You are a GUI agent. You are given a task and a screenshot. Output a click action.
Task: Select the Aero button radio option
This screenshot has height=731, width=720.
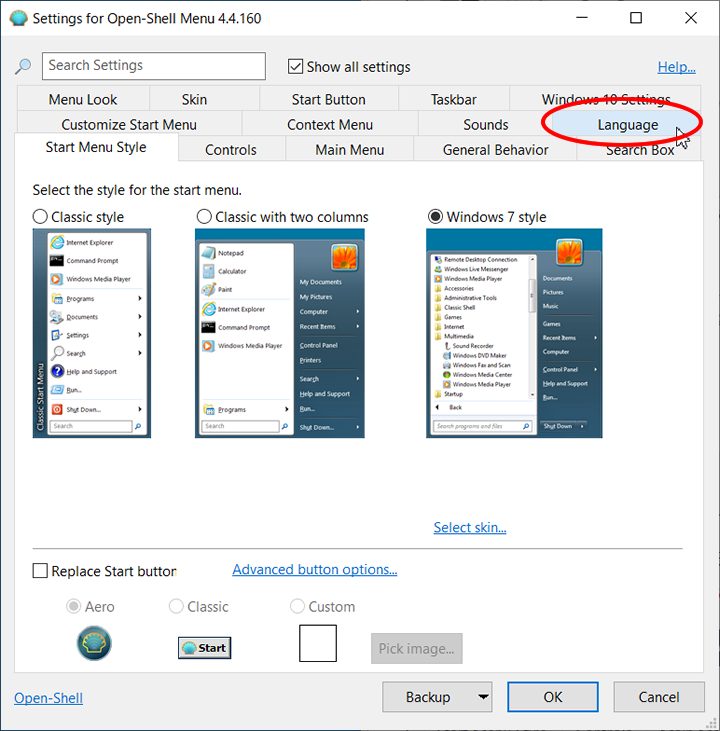(74, 606)
